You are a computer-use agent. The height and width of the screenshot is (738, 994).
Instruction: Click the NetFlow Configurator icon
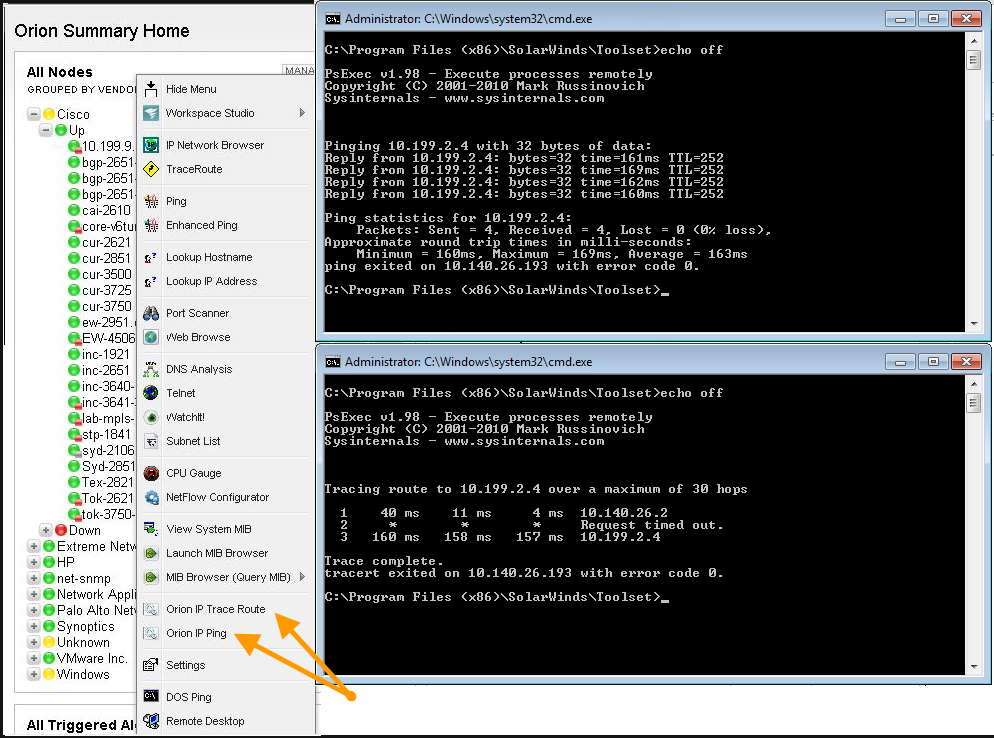(x=151, y=497)
